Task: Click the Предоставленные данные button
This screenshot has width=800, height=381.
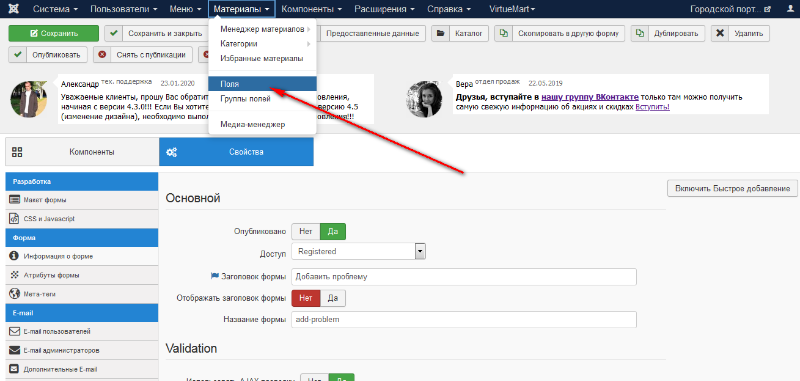Action: coord(372,33)
